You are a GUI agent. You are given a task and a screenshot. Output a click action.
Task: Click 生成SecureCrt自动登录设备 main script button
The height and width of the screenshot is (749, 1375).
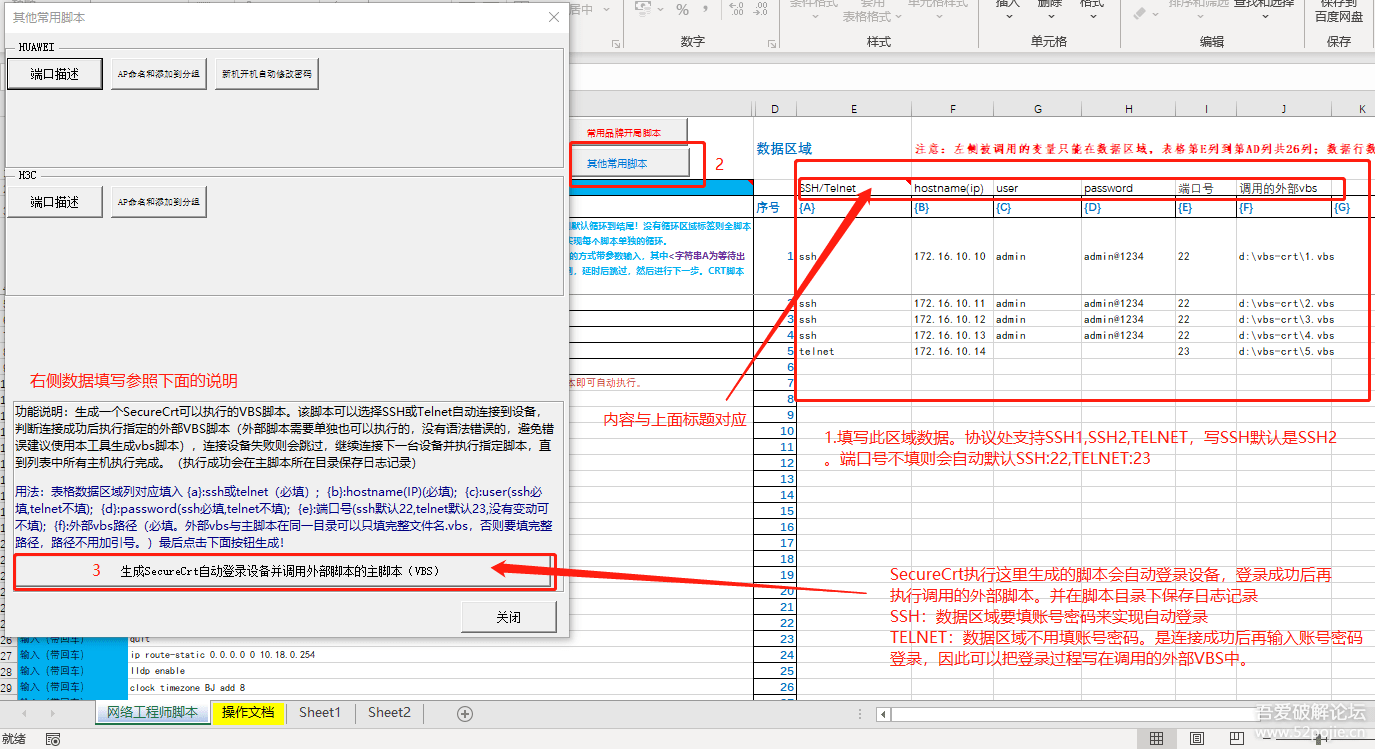click(x=283, y=571)
